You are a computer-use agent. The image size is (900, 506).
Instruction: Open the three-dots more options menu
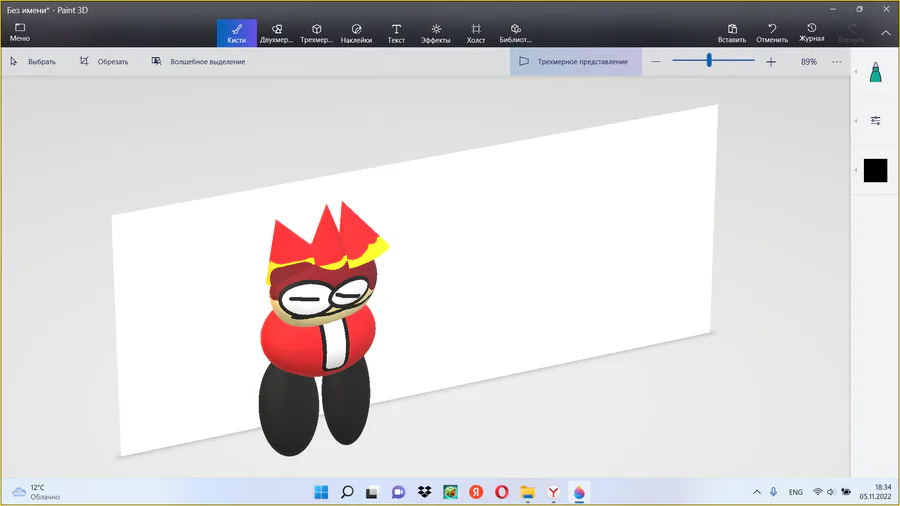pyautogui.click(x=836, y=61)
